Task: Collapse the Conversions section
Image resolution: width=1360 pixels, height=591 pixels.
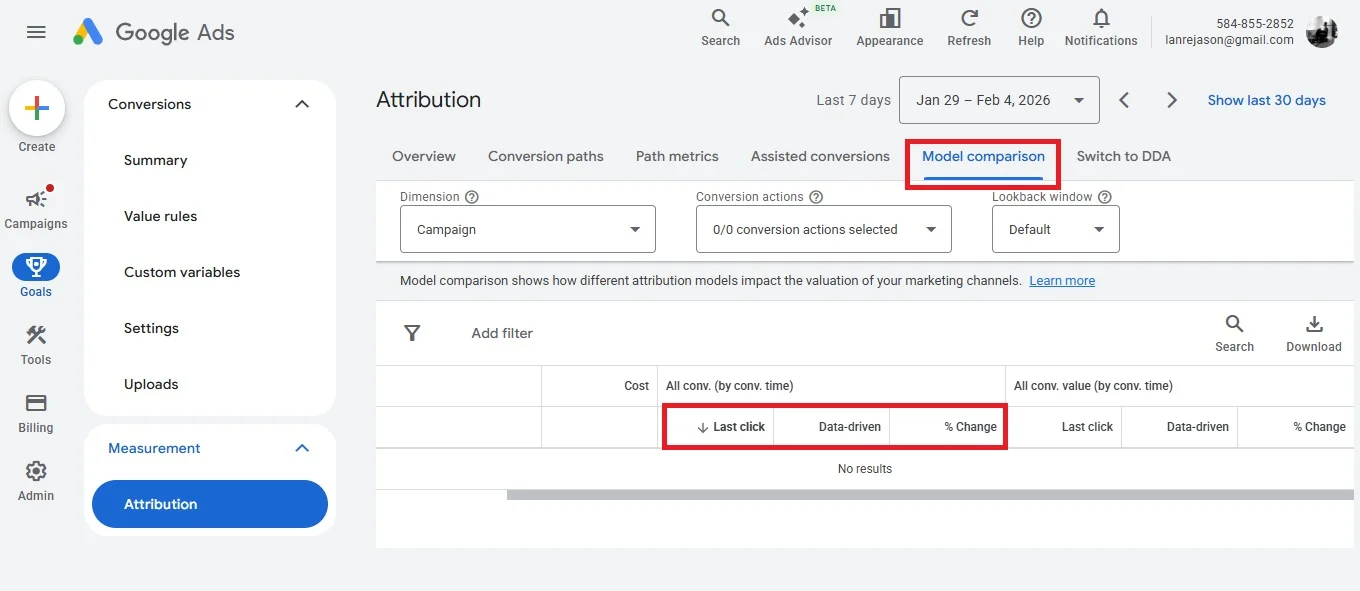Action: pos(302,103)
